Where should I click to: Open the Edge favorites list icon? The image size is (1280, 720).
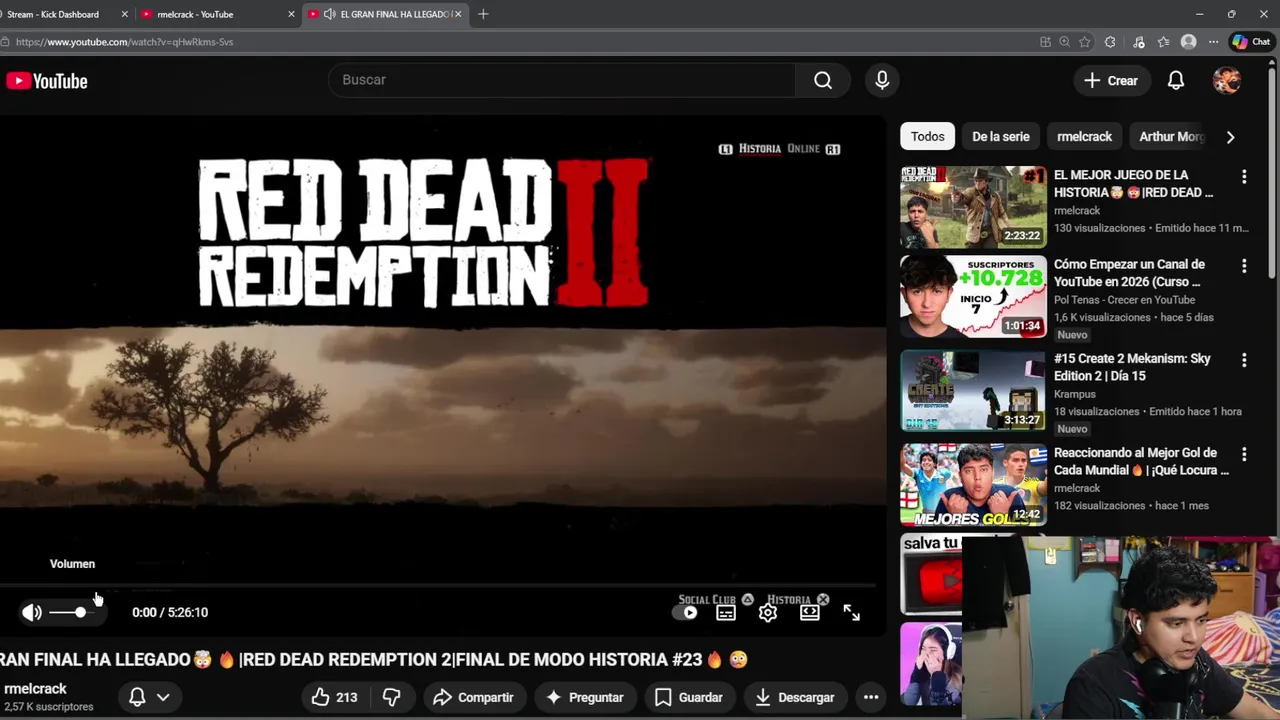pos(1163,42)
